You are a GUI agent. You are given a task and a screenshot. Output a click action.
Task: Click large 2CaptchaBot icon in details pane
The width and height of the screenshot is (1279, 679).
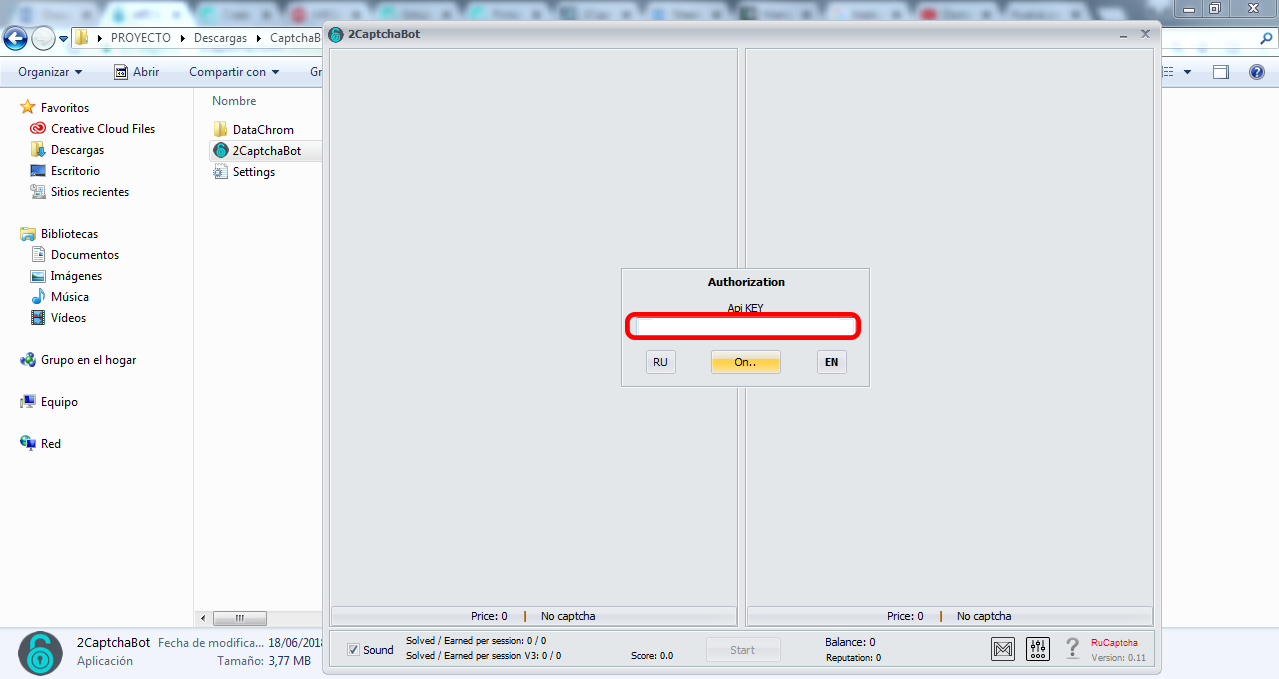[40, 652]
